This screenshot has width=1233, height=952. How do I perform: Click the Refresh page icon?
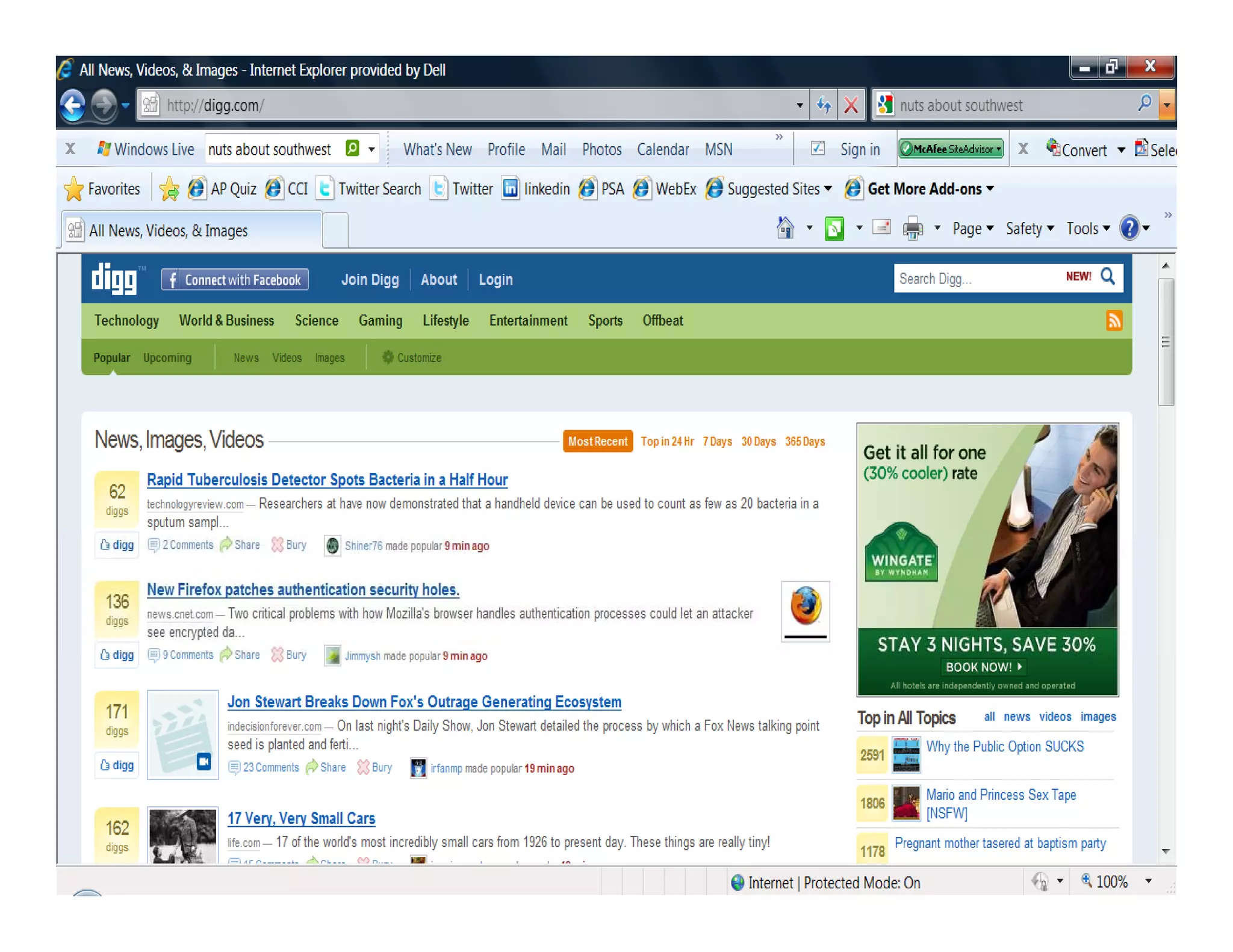point(824,106)
